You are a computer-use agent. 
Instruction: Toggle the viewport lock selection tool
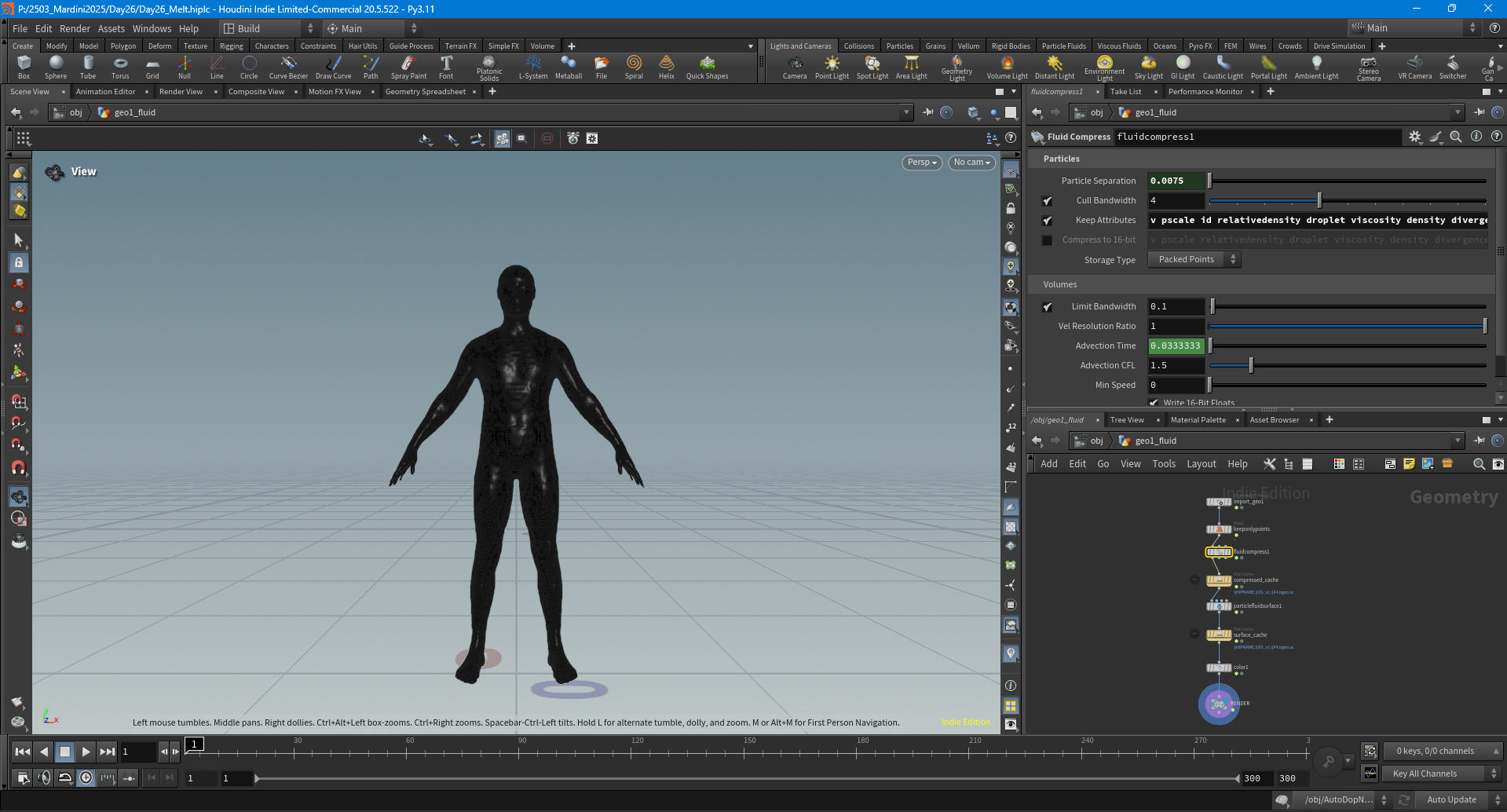(19, 262)
